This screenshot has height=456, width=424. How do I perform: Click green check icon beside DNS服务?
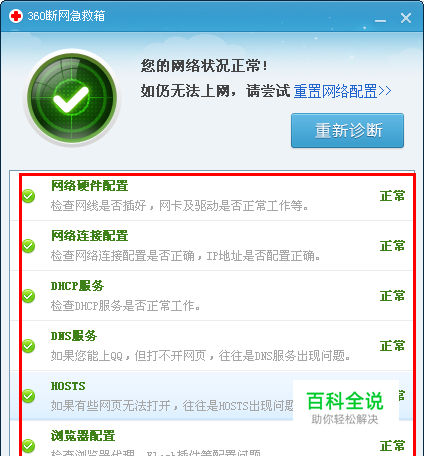point(29,346)
